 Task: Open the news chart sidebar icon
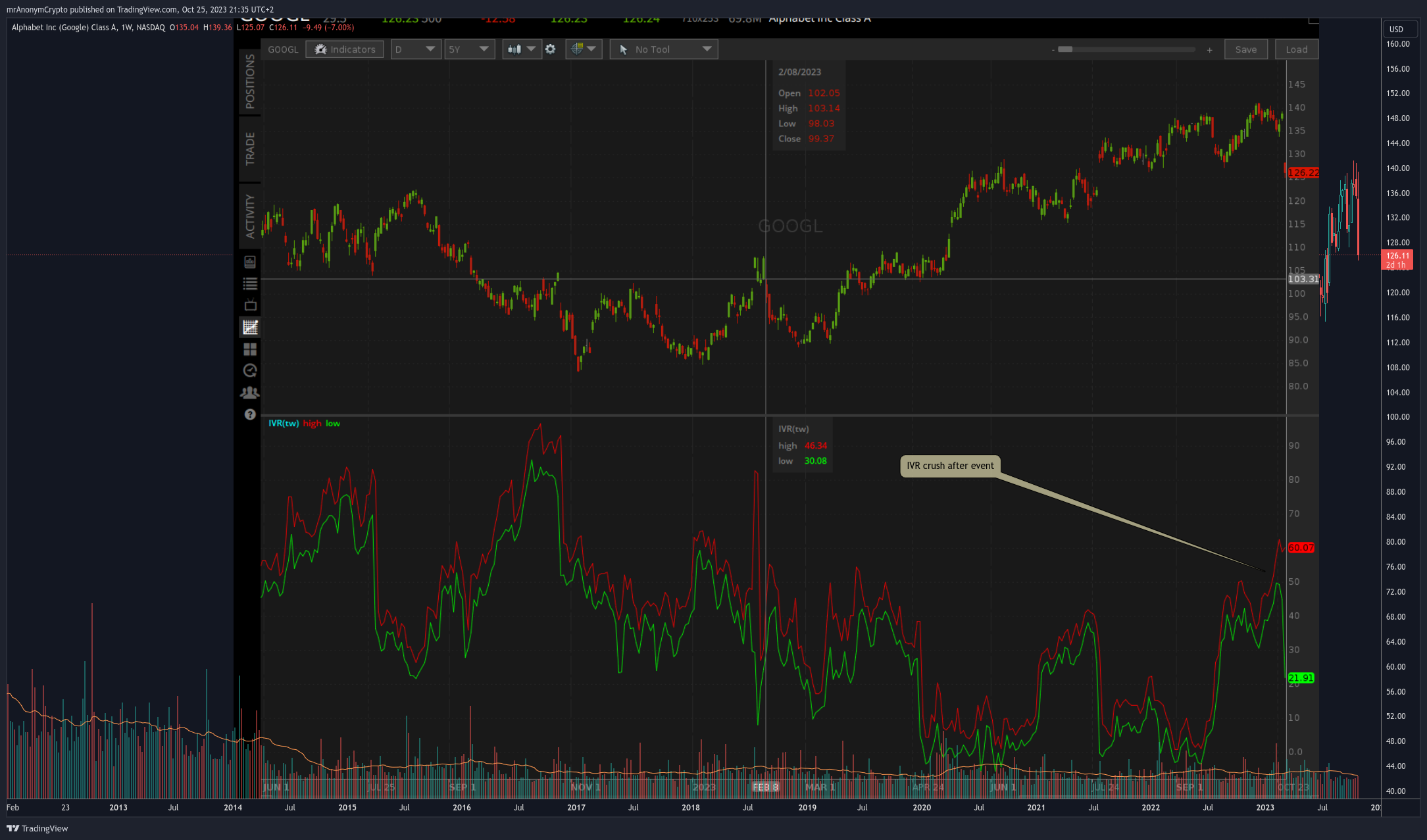point(250,262)
